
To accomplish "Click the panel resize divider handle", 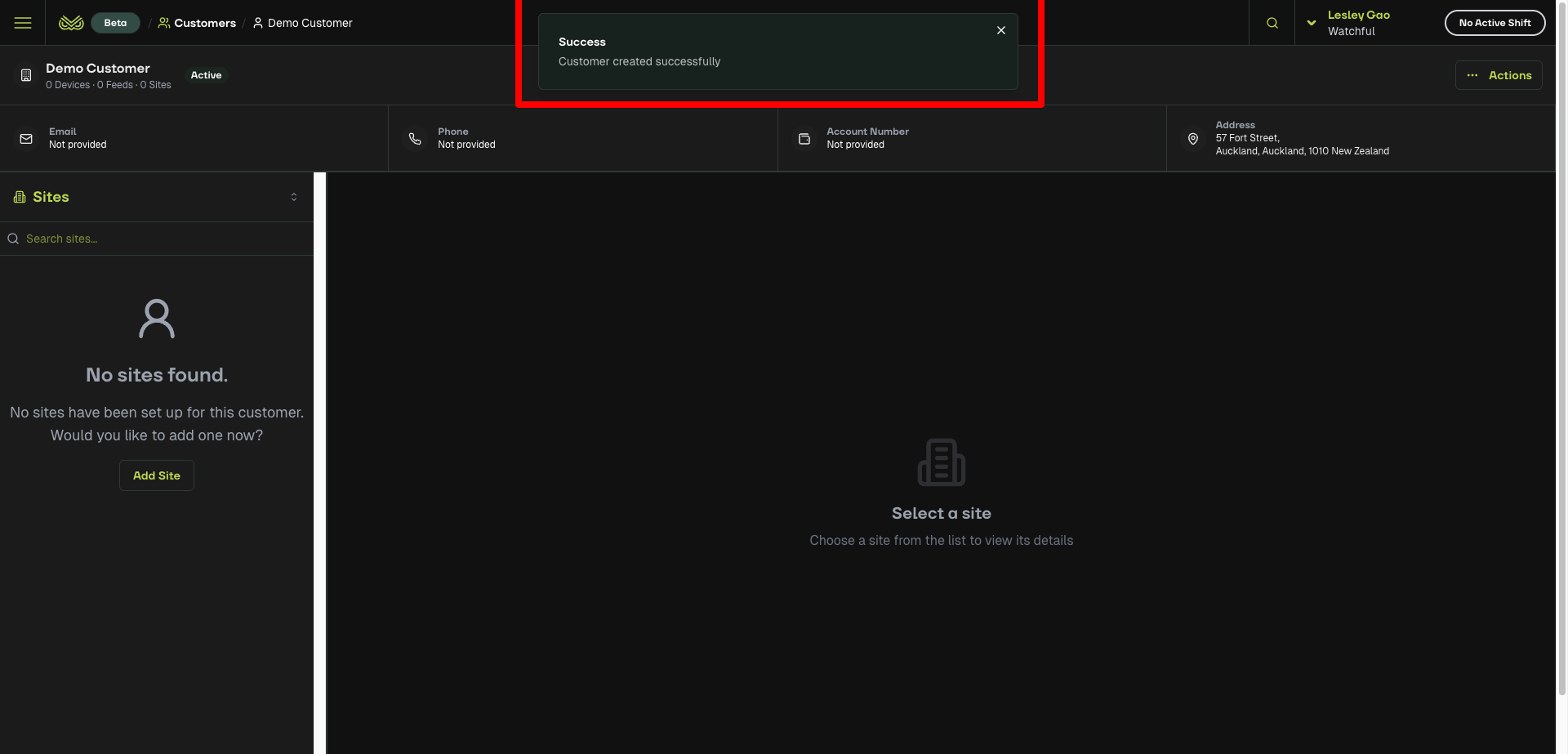I will 320,462.
